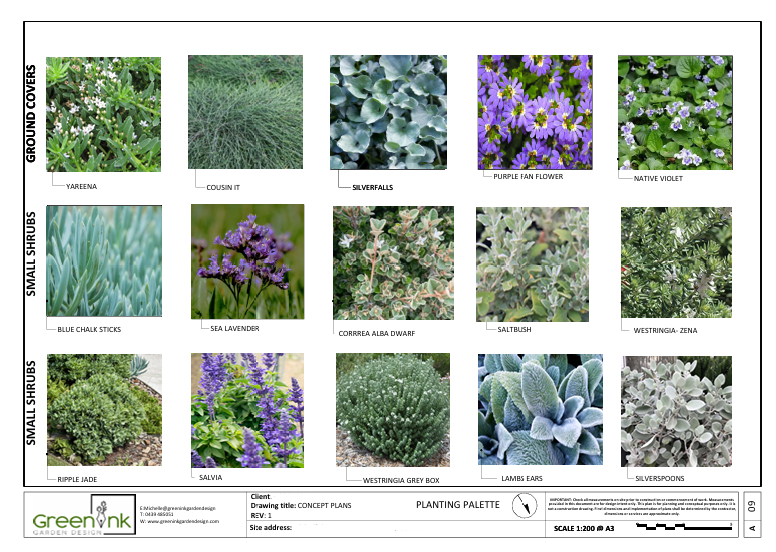Click the greeninkgardendesign.com website address
The image size is (776, 552).
pos(180,522)
